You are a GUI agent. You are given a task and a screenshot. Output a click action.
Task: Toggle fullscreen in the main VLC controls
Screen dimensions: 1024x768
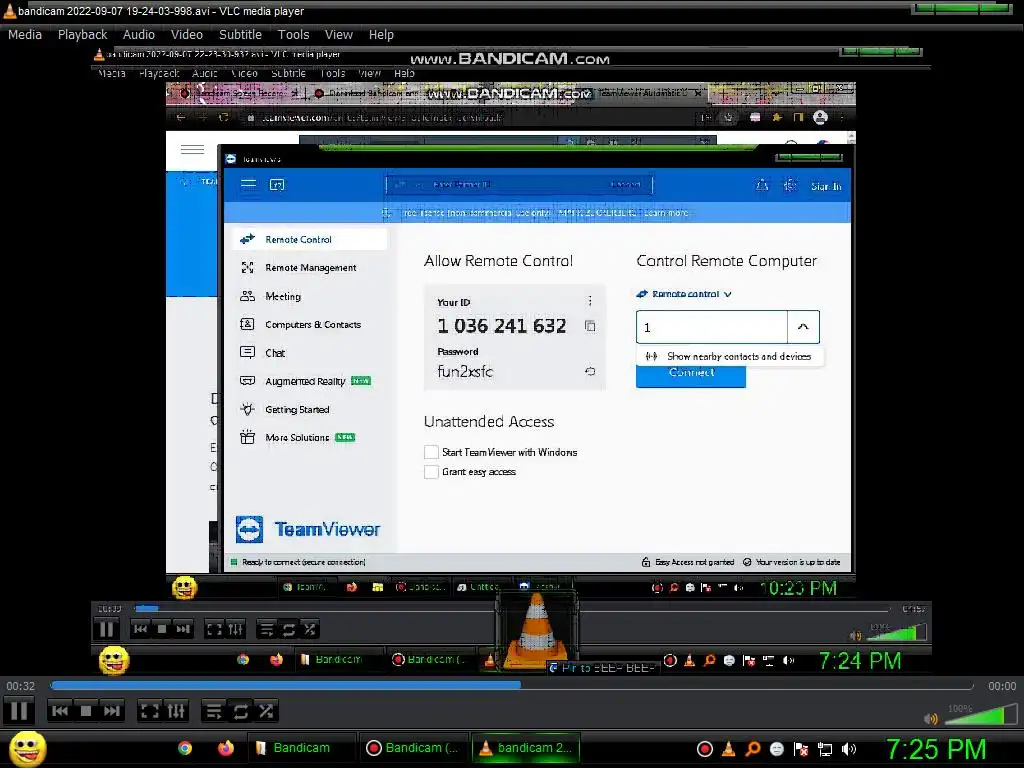pos(150,711)
